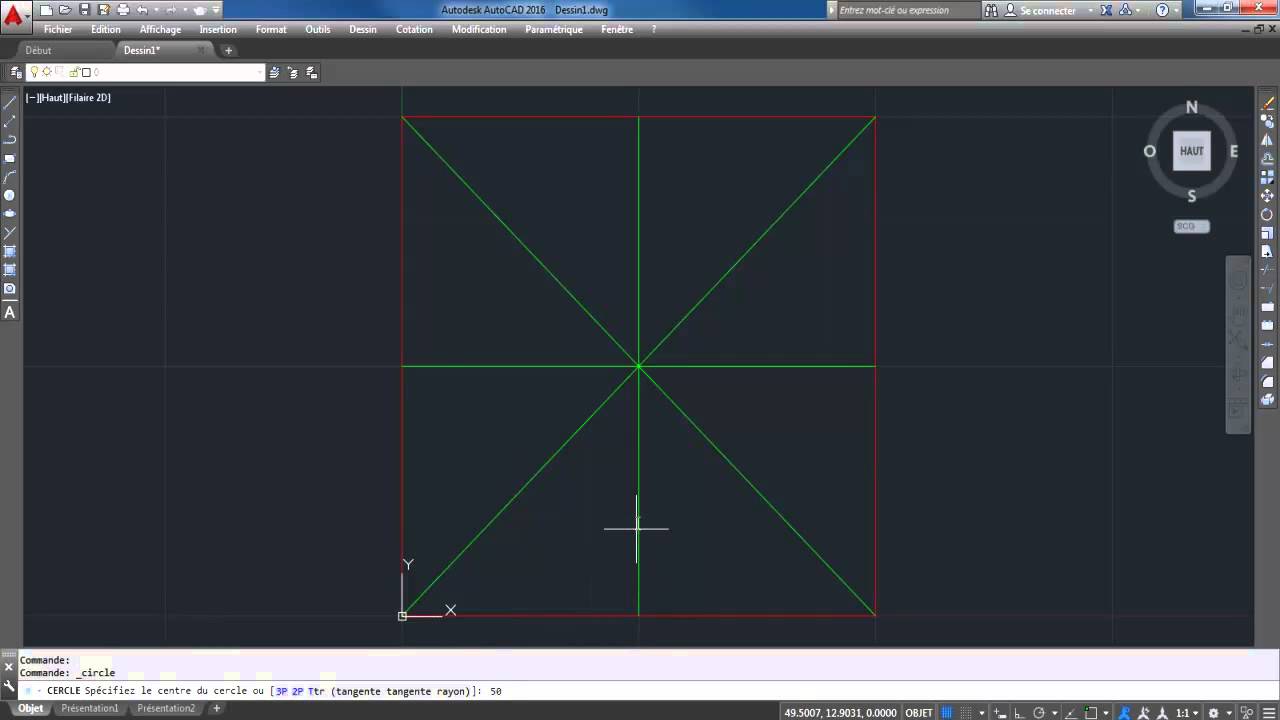Open the Fichier menu

pos(58,29)
